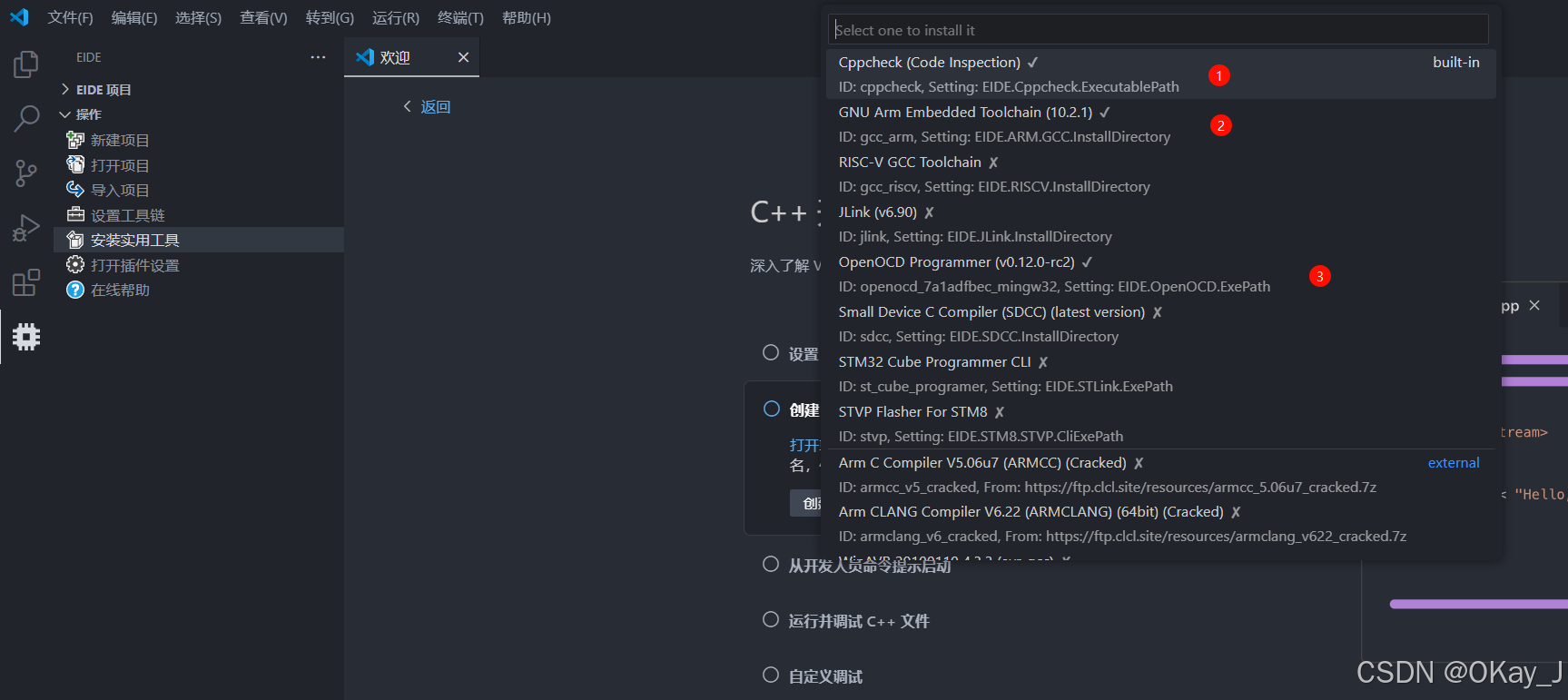Open the 编辑(E) menu
Screen dimensions: 1568x700
(134, 18)
